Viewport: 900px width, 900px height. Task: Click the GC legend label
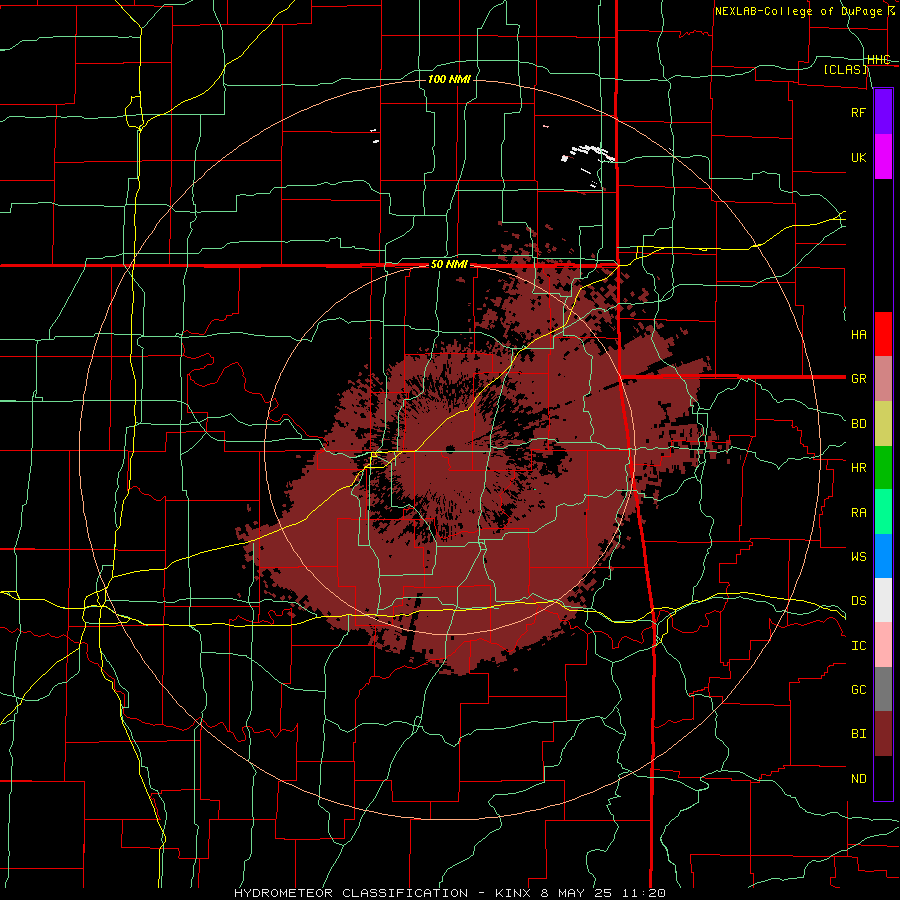(858, 689)
